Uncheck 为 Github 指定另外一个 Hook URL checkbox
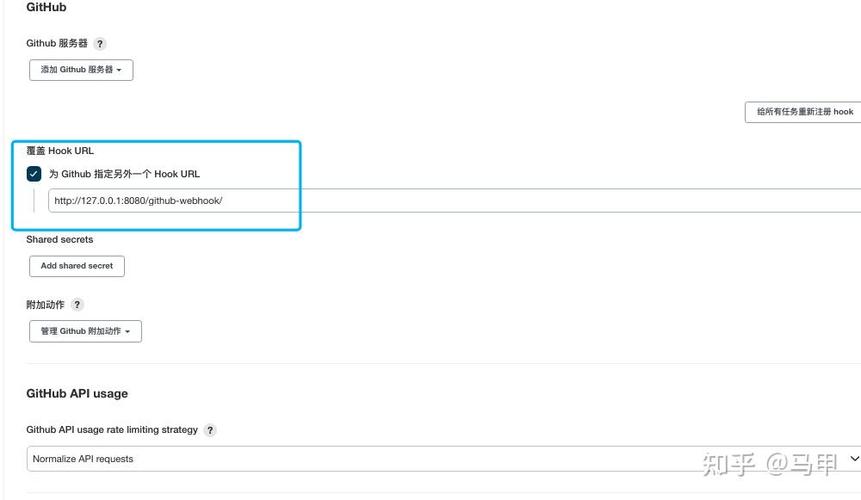Image resolution: width=861 pixels, height=500 pixels. click(x=34, y=174)
